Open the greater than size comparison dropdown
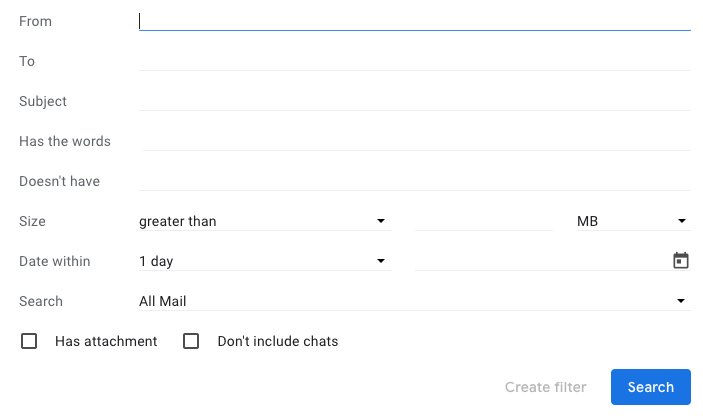The width and height of the screenshot is (703, 418). 265,221
